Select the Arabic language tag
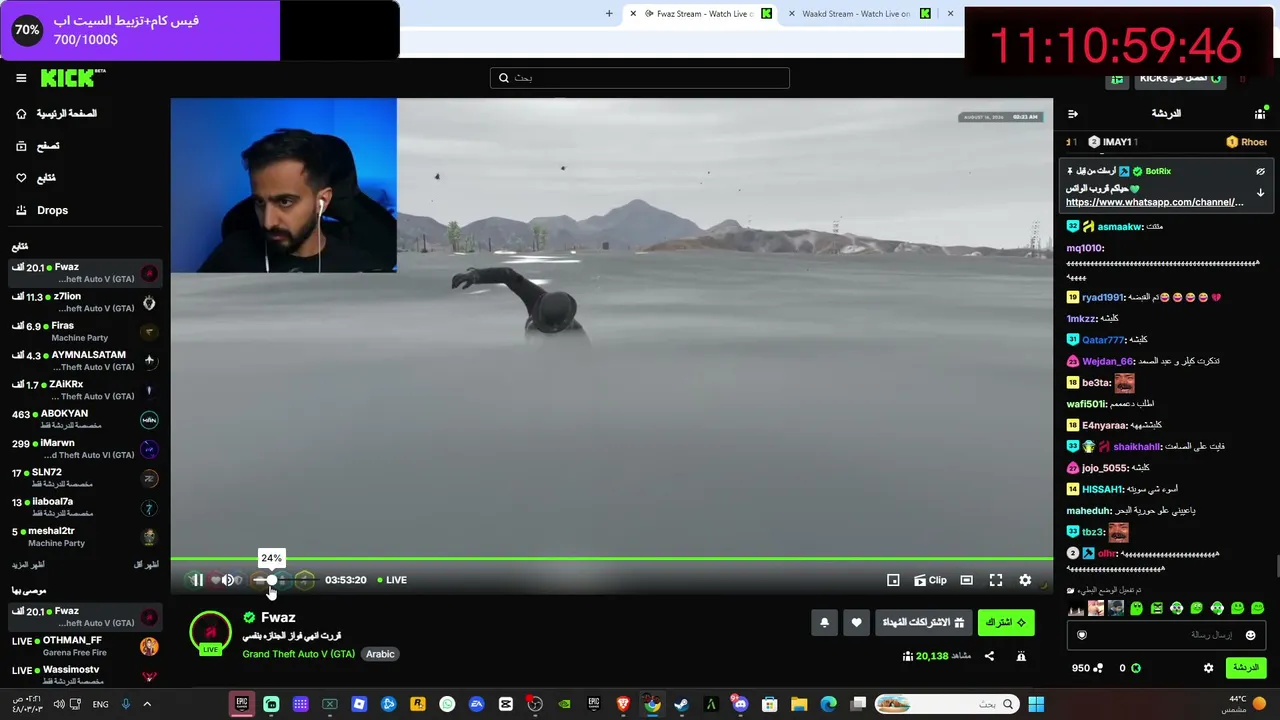This screenshot has height=720, width=1280. click(380, 654)
